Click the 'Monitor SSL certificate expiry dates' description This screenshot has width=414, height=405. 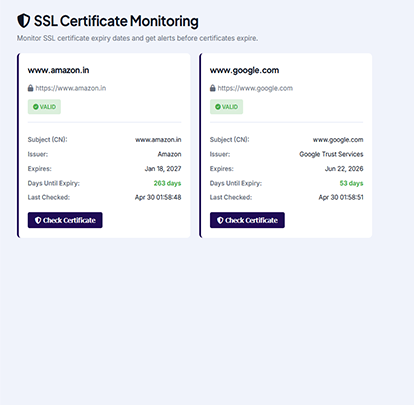(x=137, y=38)
